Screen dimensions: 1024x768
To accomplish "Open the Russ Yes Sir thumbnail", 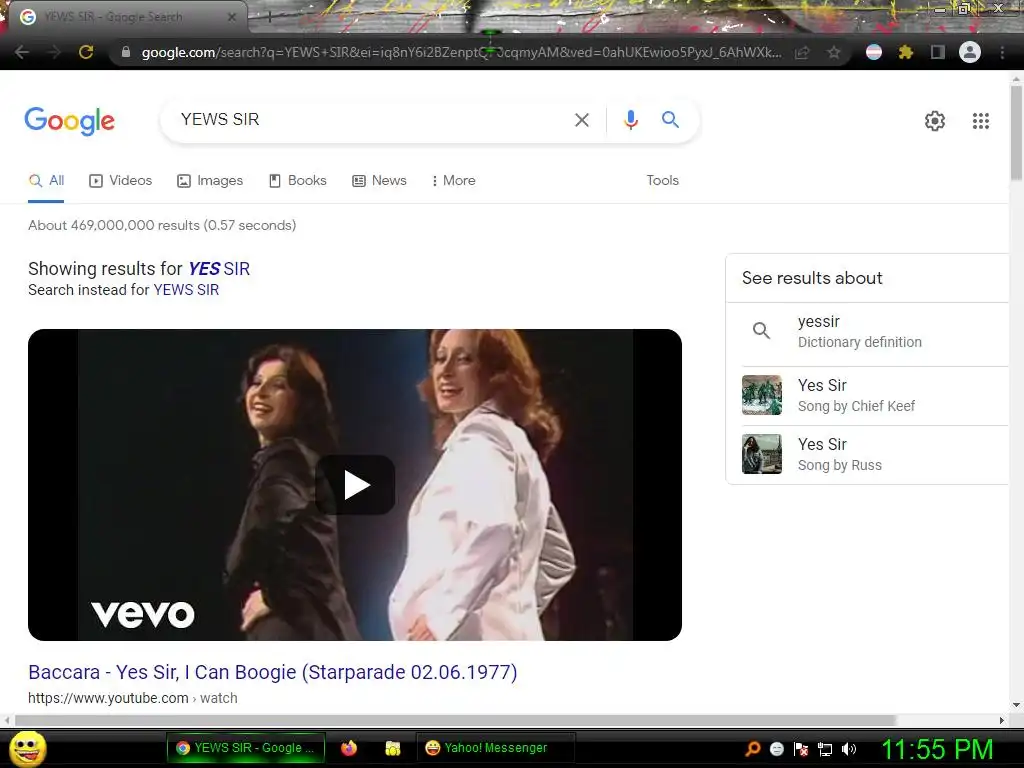I will pyautogui.click(x=761, y=454).
